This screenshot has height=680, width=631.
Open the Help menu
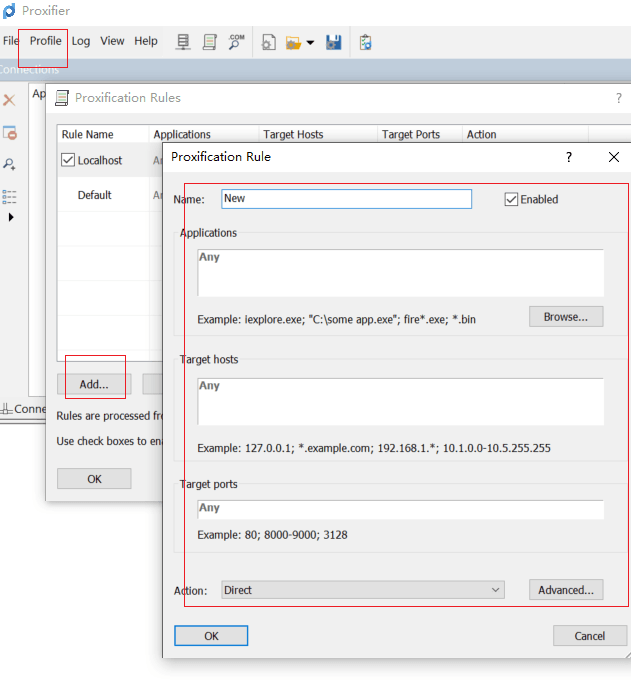[146, 41]
